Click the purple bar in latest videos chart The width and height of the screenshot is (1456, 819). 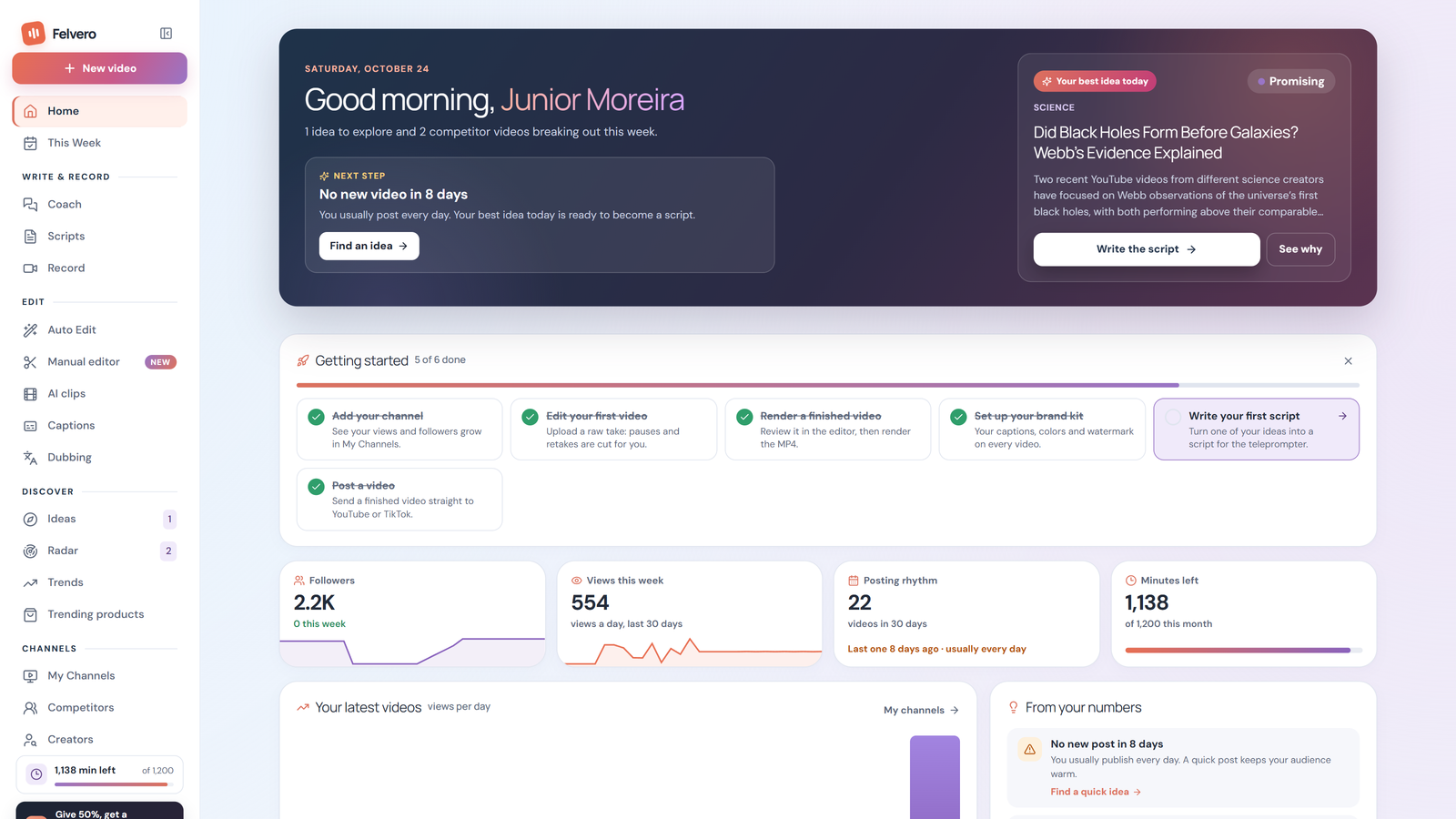935,777
